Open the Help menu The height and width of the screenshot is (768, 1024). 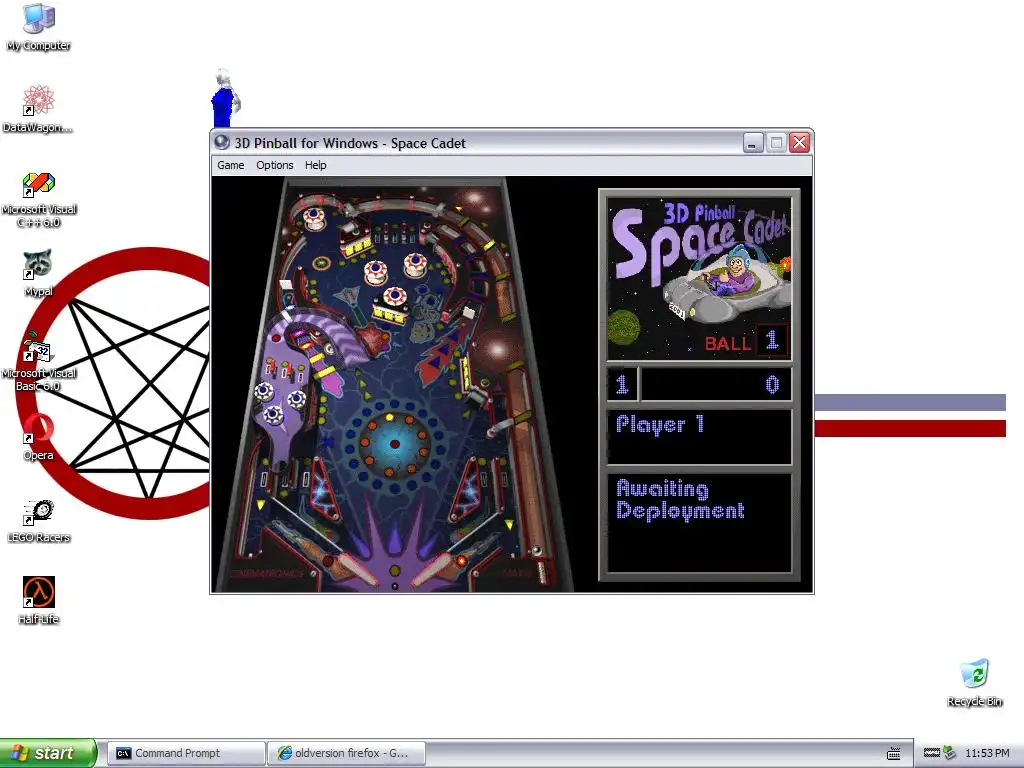tap(315, 165)
